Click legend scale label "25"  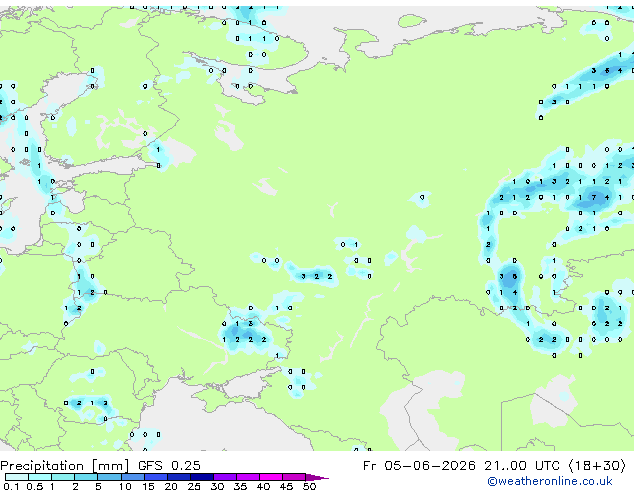194,486
